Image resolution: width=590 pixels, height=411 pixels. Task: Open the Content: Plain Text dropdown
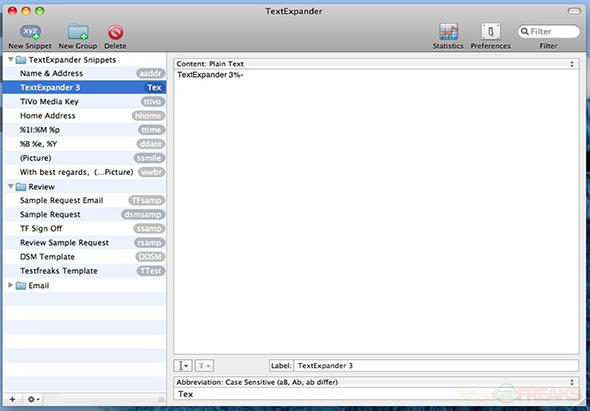pos(376,64)
